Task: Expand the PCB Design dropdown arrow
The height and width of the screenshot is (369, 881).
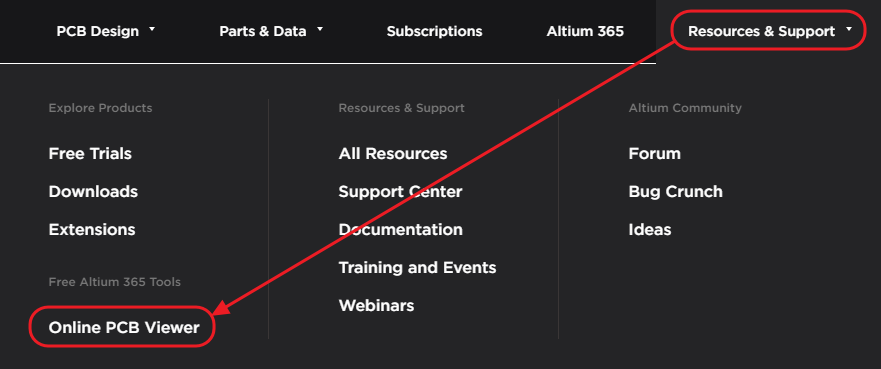Action: 152,28
